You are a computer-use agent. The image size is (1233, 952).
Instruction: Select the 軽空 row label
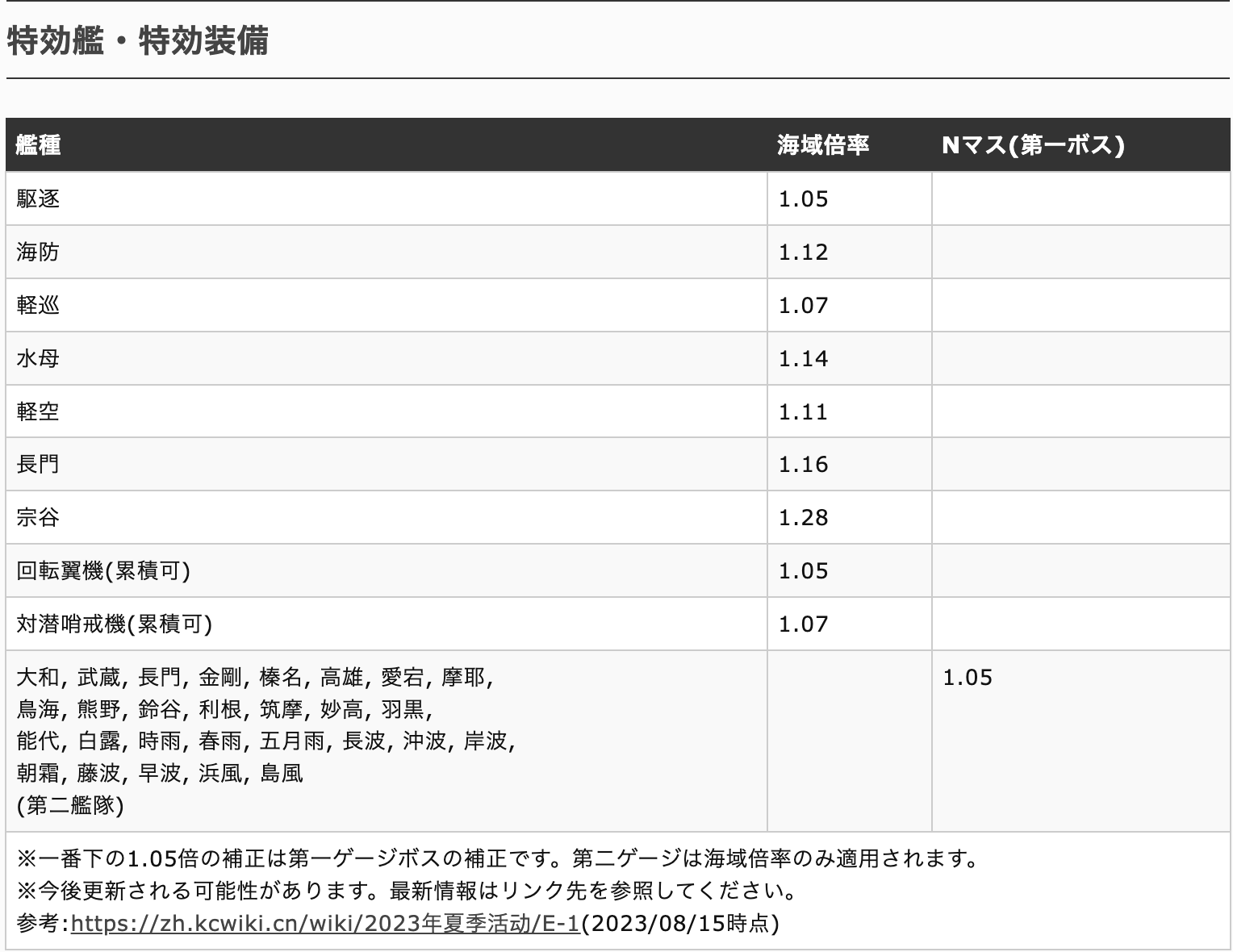tap(38, 411)
